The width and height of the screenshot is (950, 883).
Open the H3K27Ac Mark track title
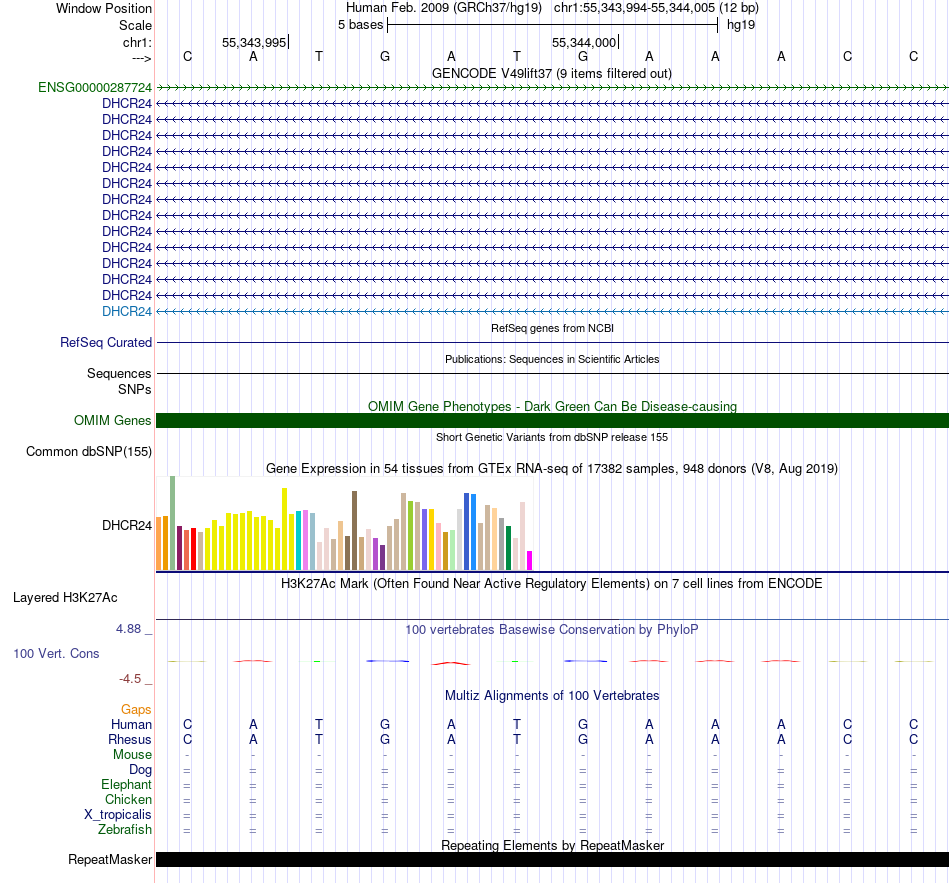[x=552, y=584]
